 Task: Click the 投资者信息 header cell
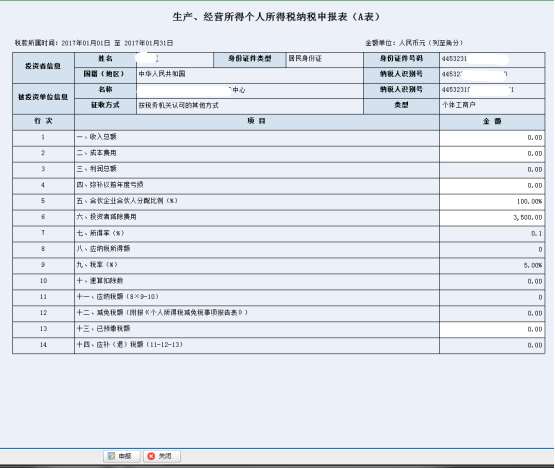[x=43, y=67]
